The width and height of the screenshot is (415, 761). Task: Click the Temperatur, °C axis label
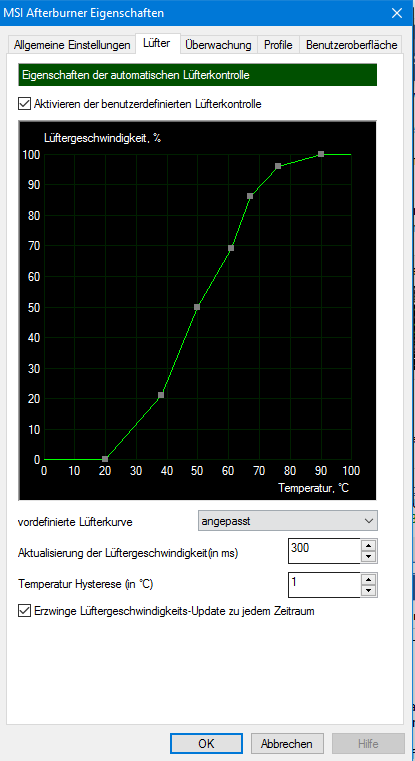[x=314, y=488]
